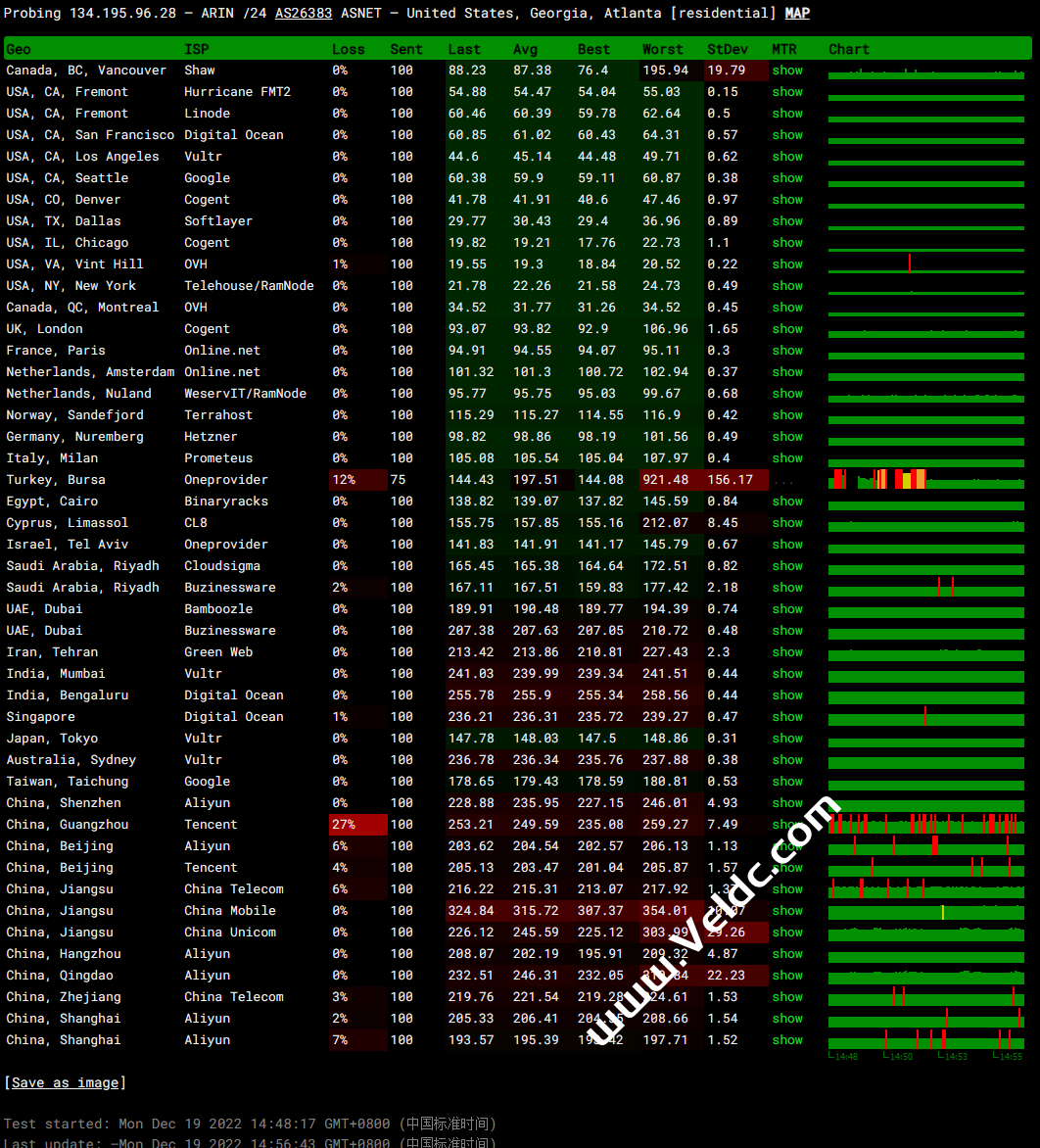Show MTR for Tokyo Vultr row
Image resolution: width=1040 pixels, height=1148 pixels.
point(786,738)
